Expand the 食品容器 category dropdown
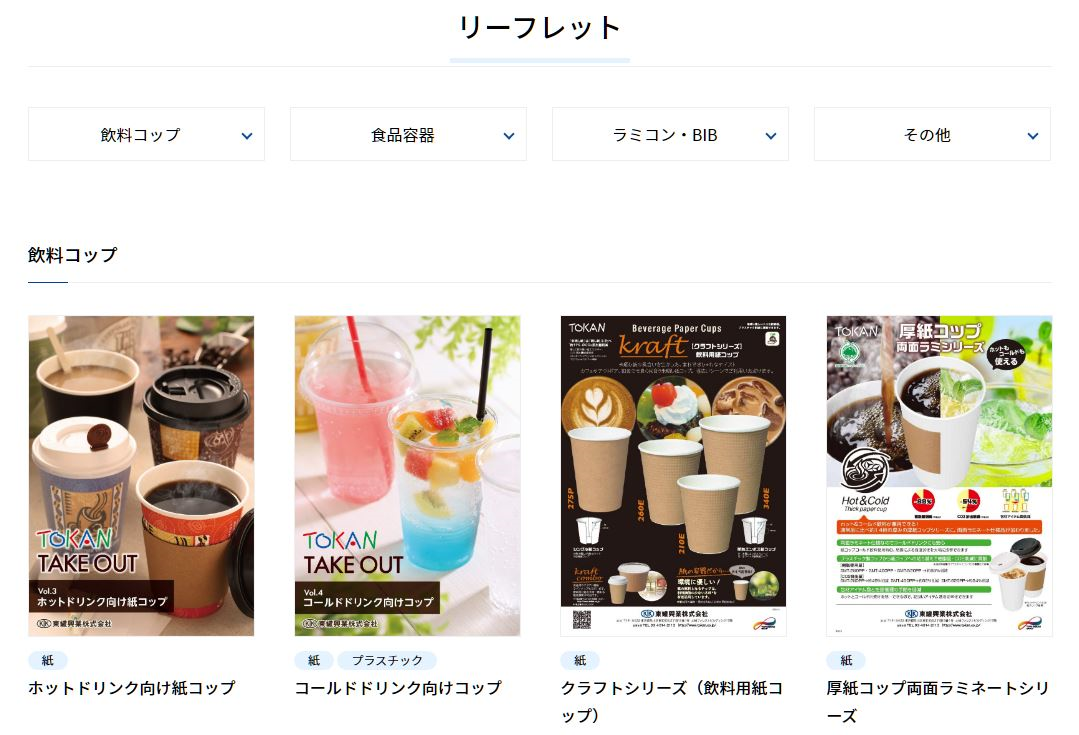The height and width of the screenshot is (735, 1079). pos(408,134)
